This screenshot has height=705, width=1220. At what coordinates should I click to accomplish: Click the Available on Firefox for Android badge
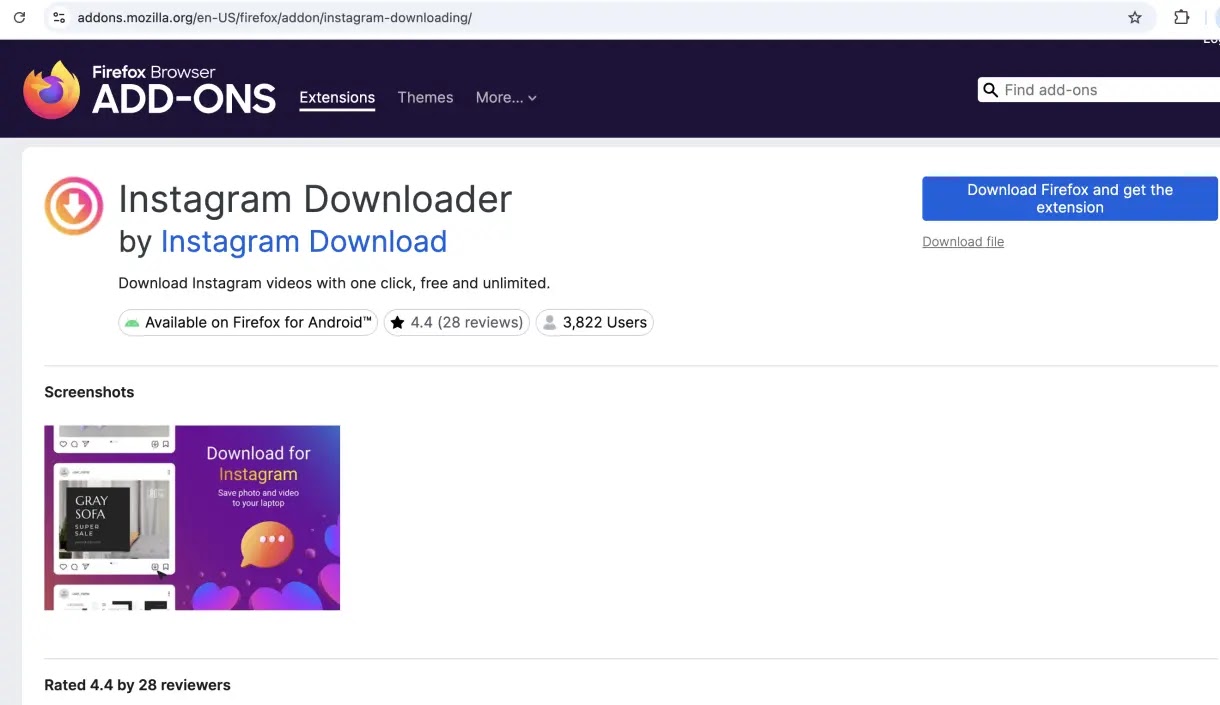click(x=247, y=322)
